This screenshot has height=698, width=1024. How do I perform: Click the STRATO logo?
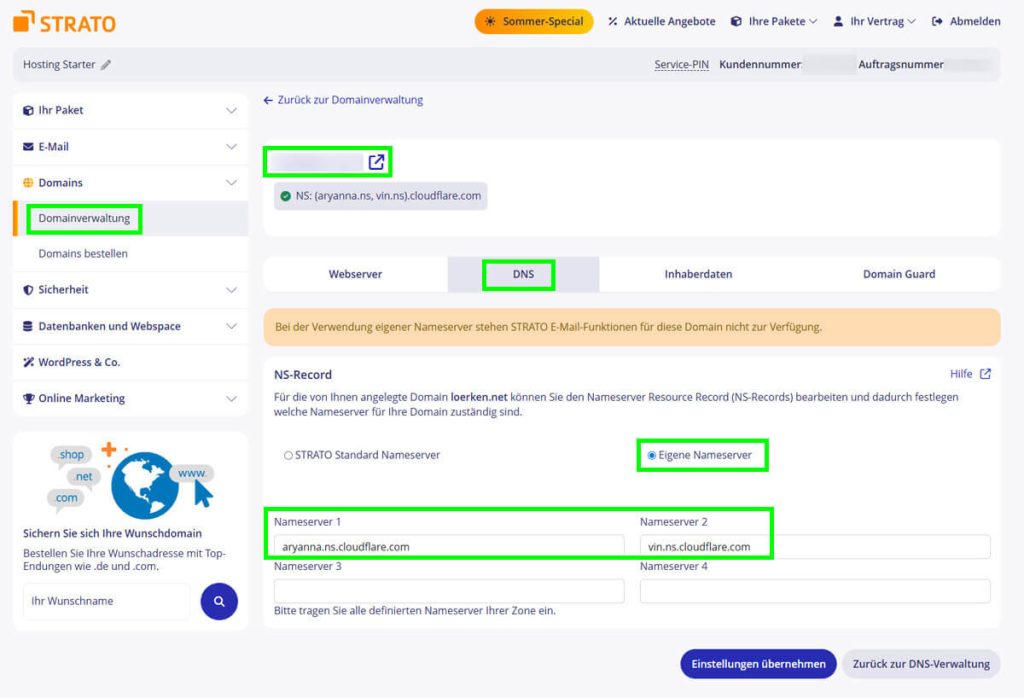coord(64,22)
